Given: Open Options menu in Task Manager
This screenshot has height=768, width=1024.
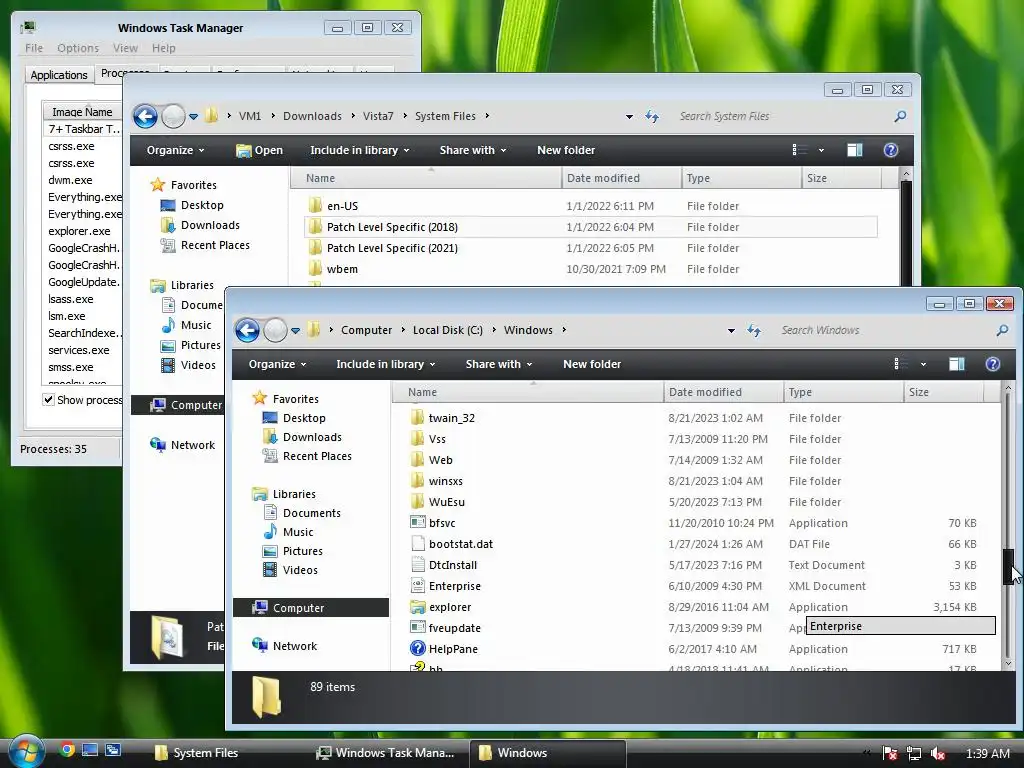Looking at the screenshot, I should click(78, 48).
